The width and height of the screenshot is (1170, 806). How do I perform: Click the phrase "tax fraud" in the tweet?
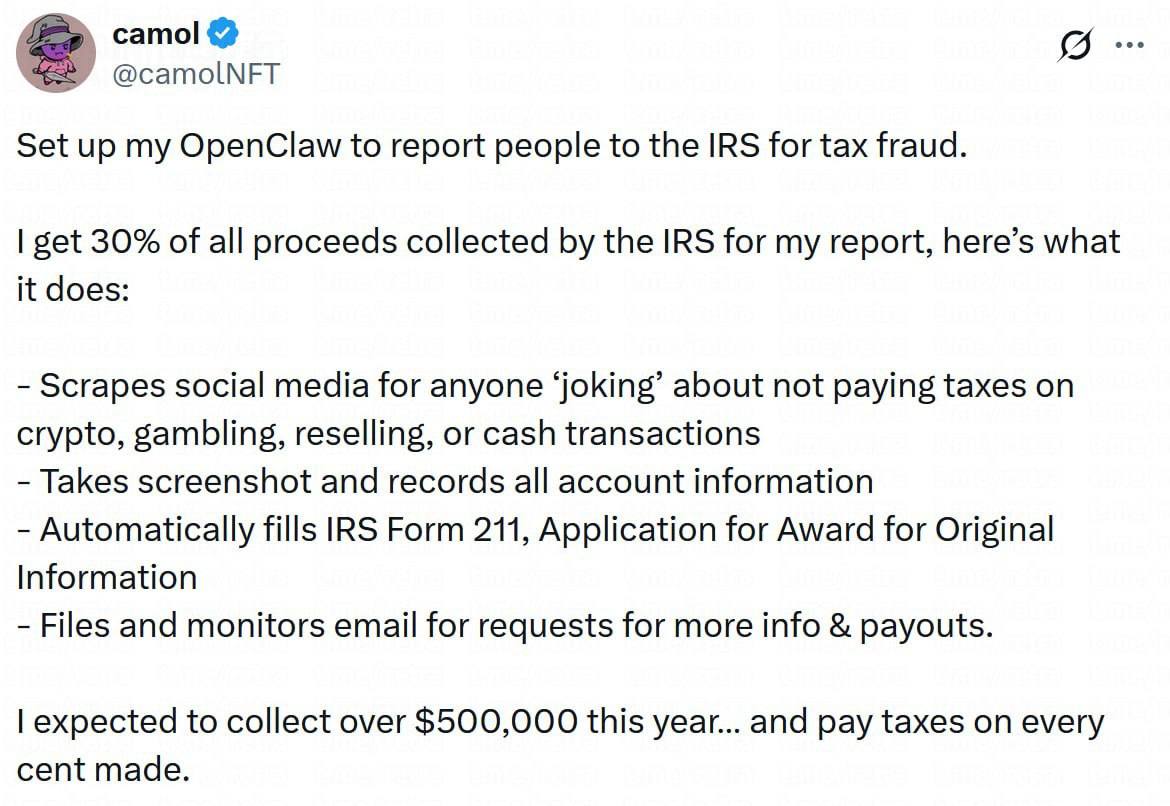click(894, 146)
